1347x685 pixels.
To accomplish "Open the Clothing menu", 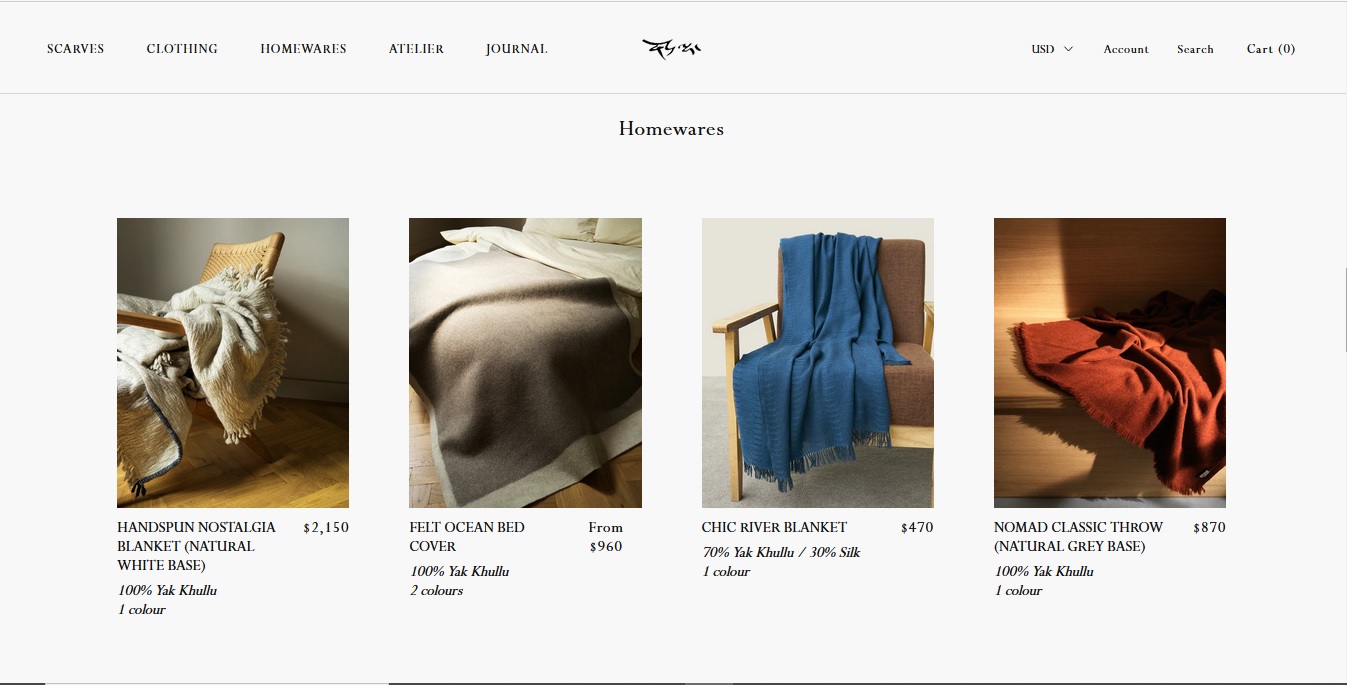I will (182, 49).
